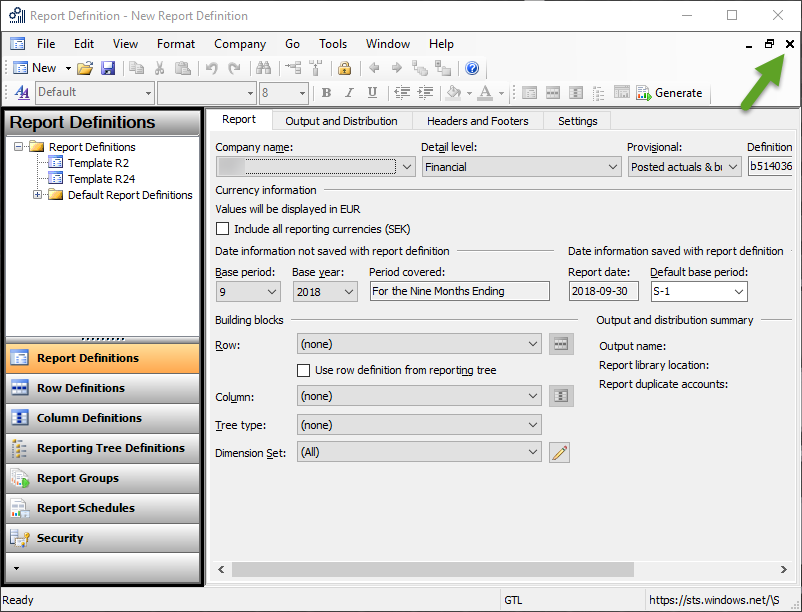The image size is (802, 612).
Task: Undo the last action
Action: click(x=212, y=68)
